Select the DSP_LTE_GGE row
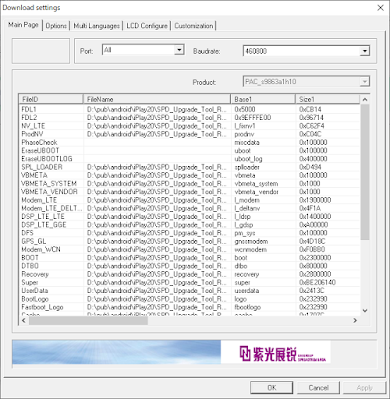Viewport: 390px width, 399px height. (189, 225)
